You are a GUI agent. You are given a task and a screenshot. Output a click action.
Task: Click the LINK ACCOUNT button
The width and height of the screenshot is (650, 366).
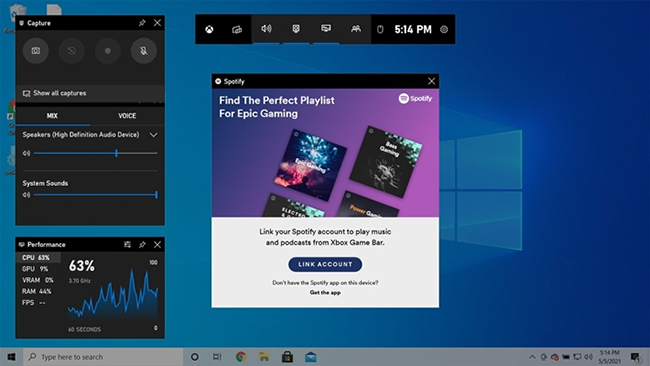325,264
